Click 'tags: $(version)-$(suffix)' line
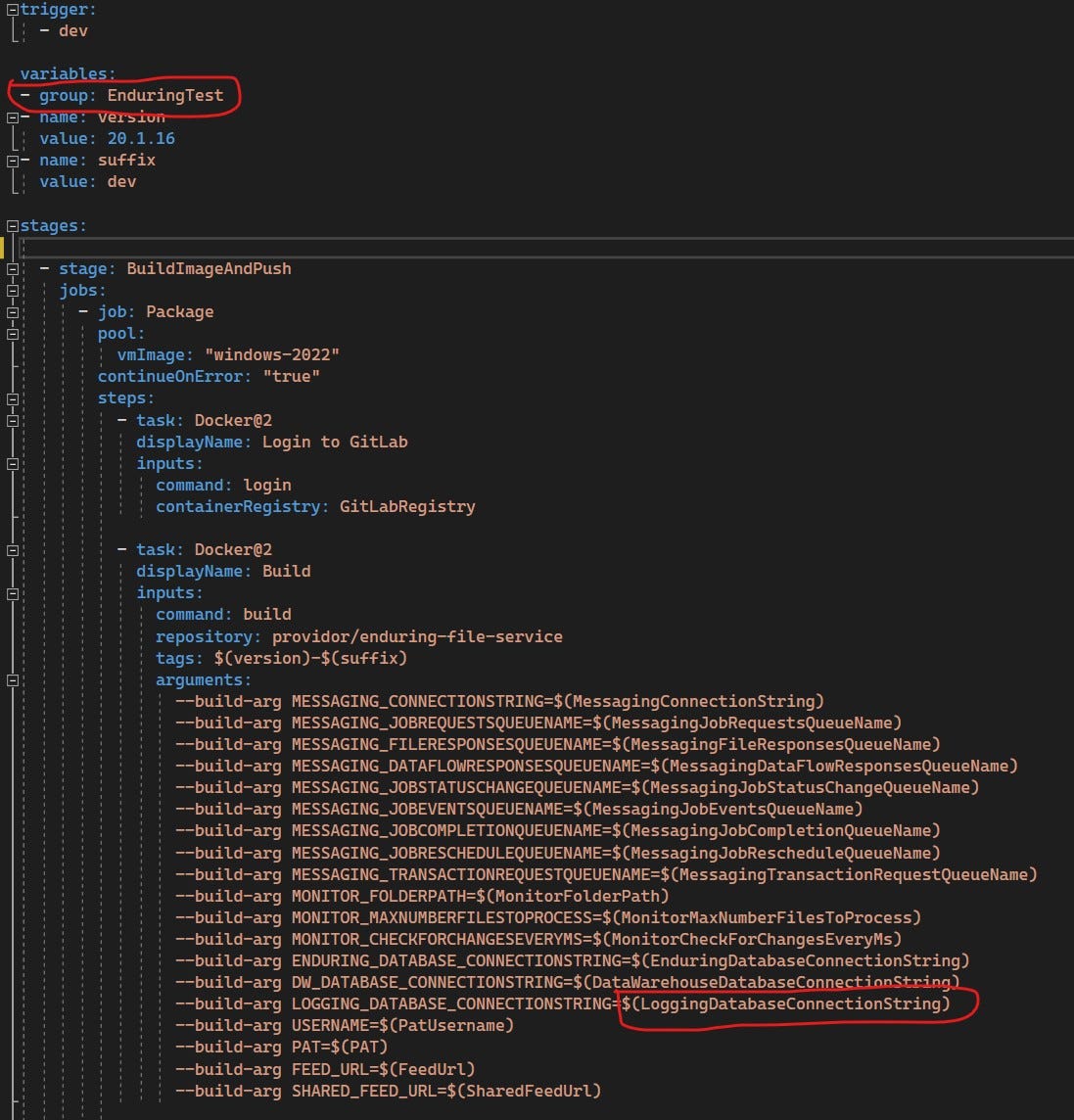Viewport: 1074px width, 1120px height. [x=281, y=658]
